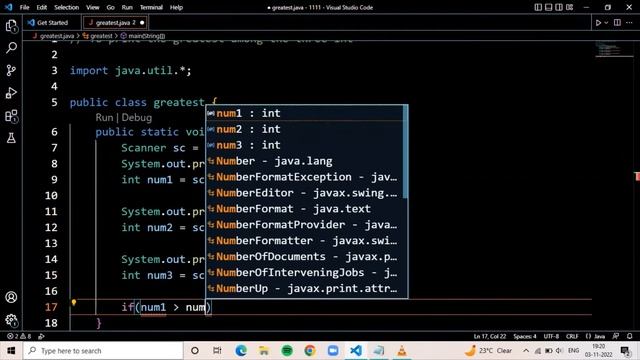Image resolution: width=640 pixels, height=360 pixels.
Task: Click the taskbar search box
Action: (103, 351)
